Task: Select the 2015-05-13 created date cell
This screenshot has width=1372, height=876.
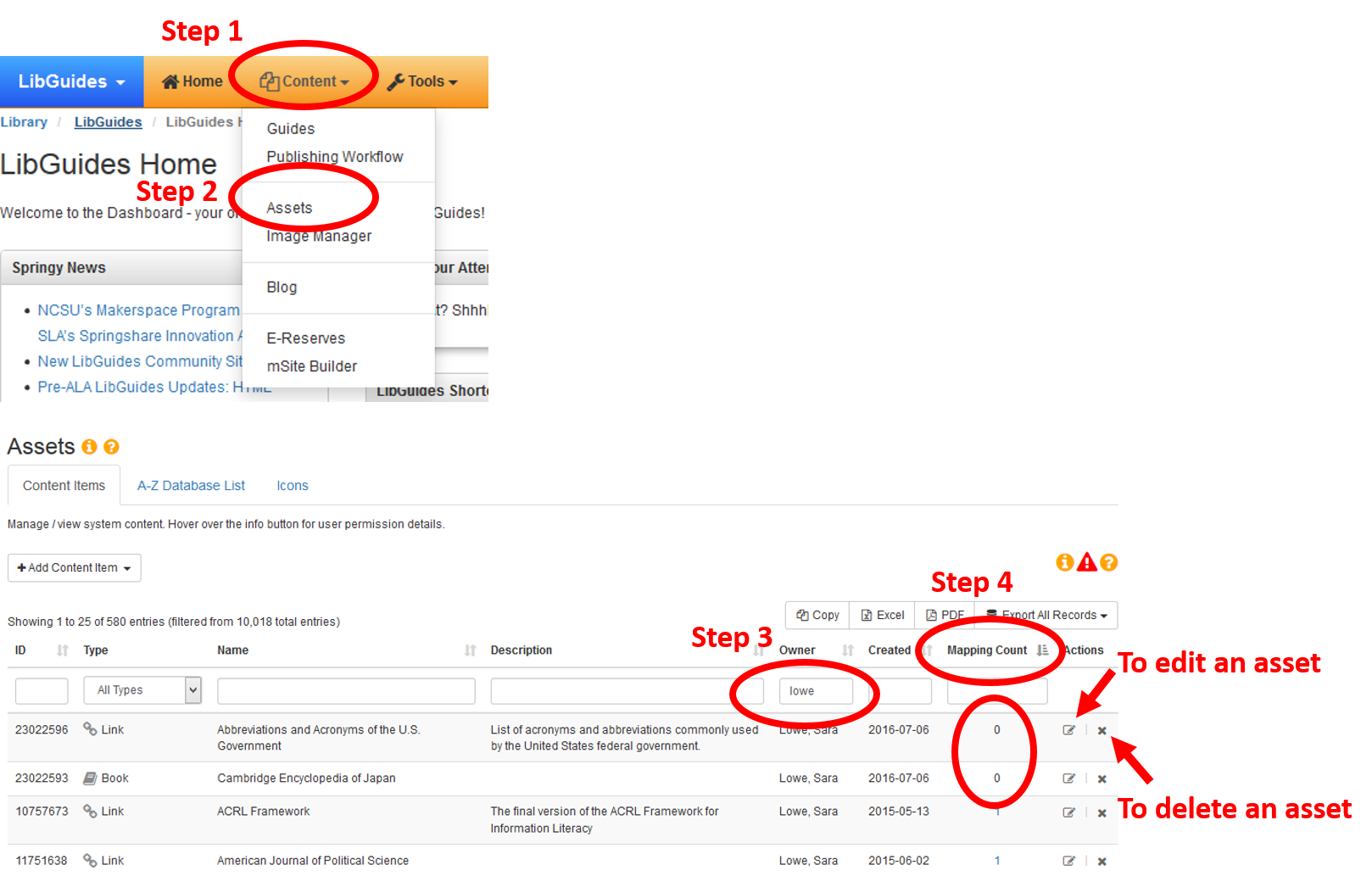Action: pos(899,812)
